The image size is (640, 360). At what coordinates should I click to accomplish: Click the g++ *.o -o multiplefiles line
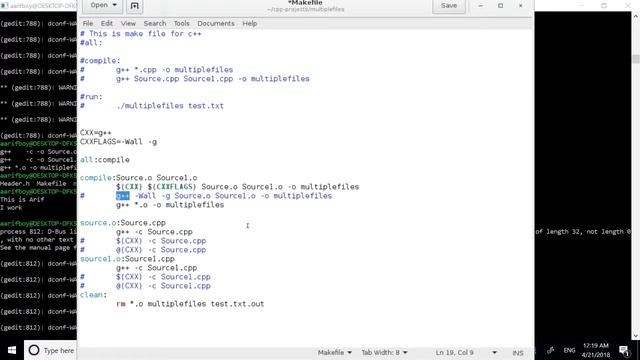coord(170,204)
